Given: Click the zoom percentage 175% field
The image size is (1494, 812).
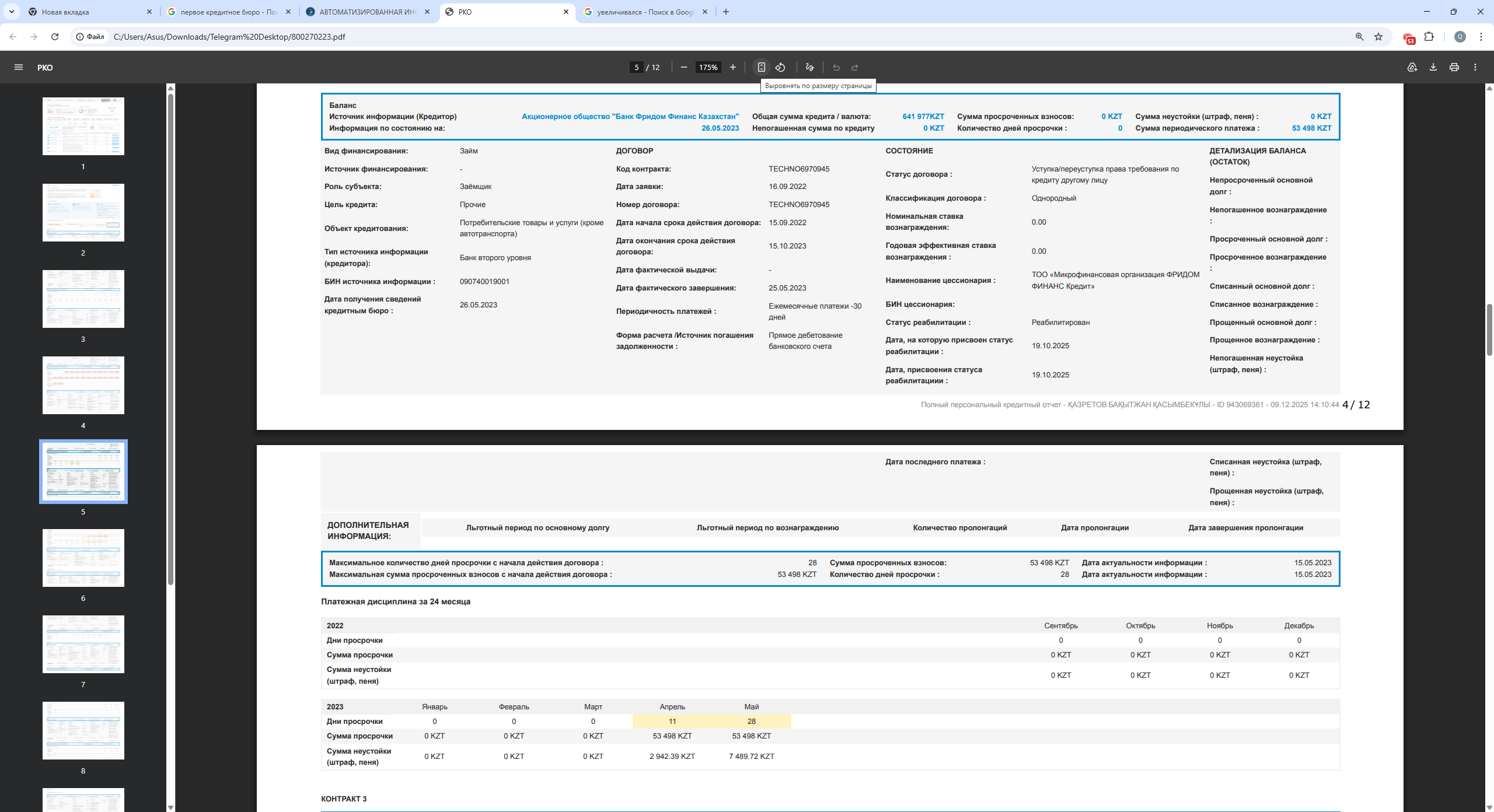Looking at the screenshot, I should tap(708, 67).
